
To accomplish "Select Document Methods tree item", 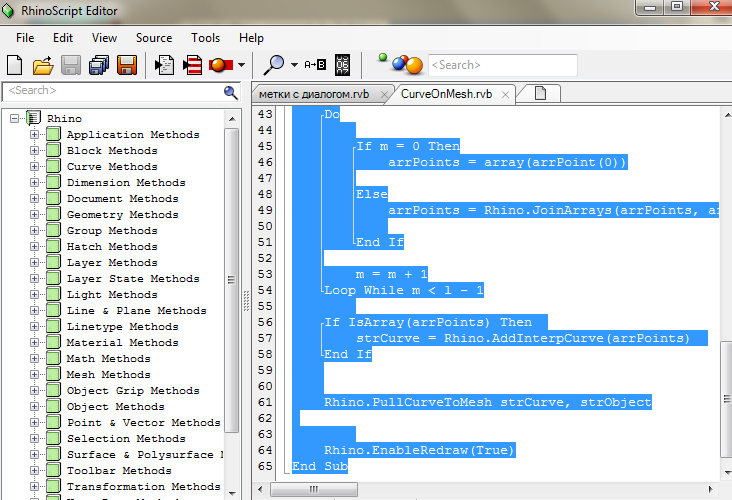I will [x=122, y=198].
